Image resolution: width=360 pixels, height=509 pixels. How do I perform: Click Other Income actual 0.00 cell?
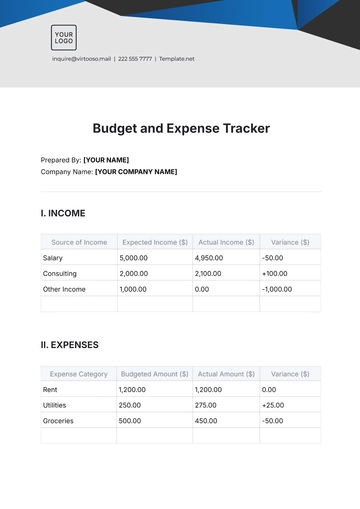(x=202, y=289)
